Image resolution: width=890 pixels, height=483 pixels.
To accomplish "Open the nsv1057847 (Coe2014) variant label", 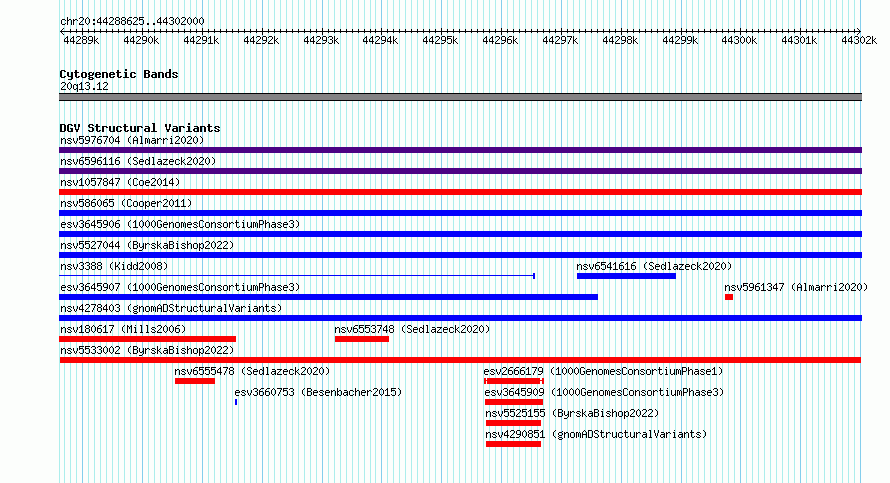I will 120,182.
